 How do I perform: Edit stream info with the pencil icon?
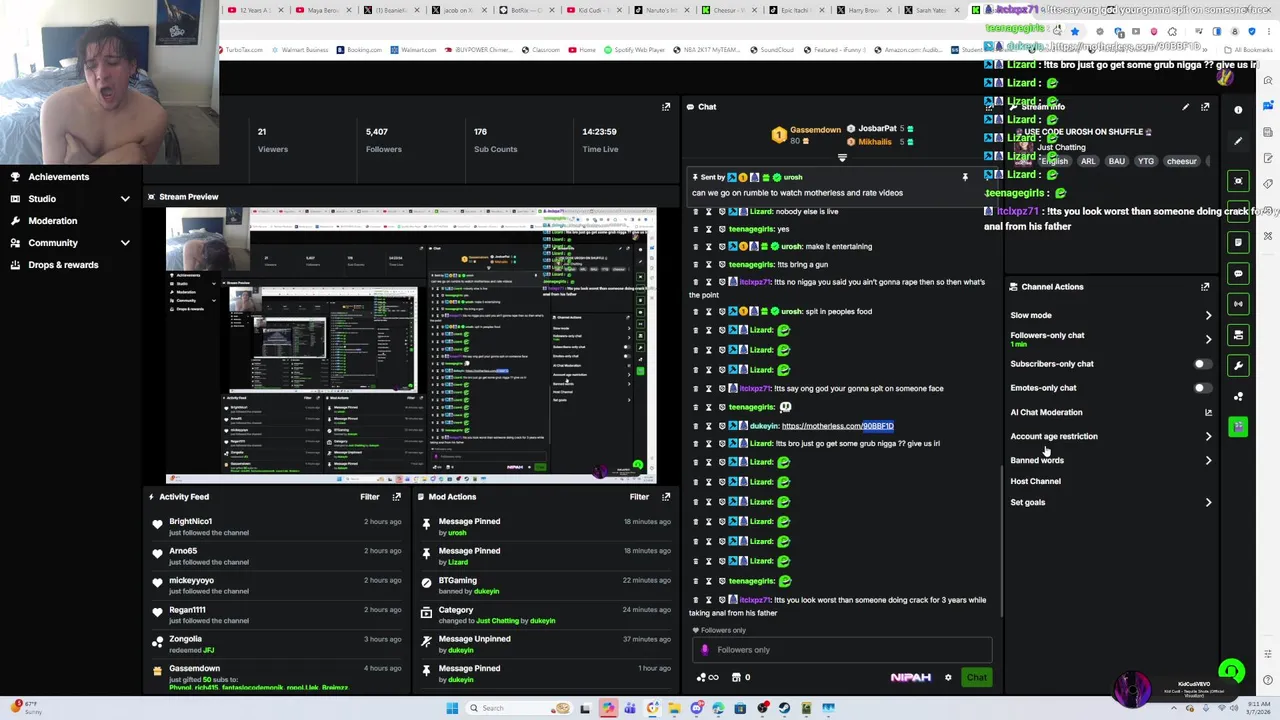click(x=1185, y=107)
